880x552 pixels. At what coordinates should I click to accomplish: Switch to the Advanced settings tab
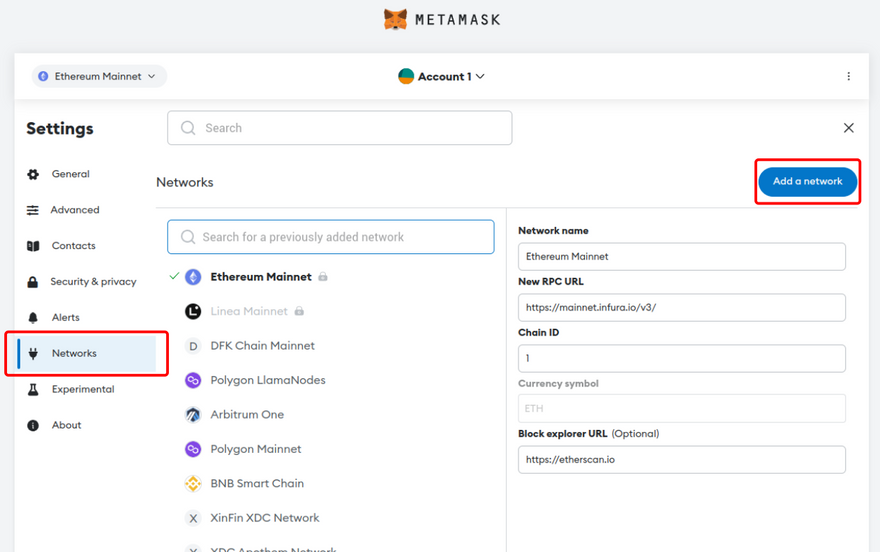75,210
